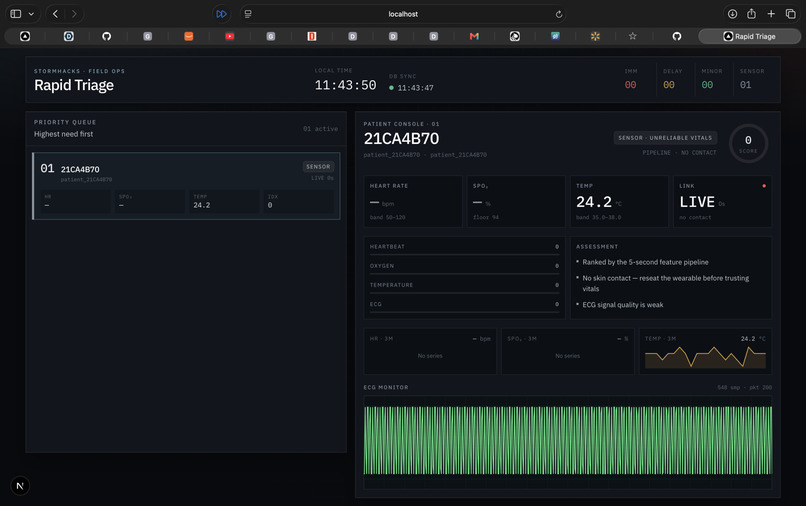Click the SpO2 · 3M No series panel
This screenshot has height=506, width=806.
click(567, 351)
